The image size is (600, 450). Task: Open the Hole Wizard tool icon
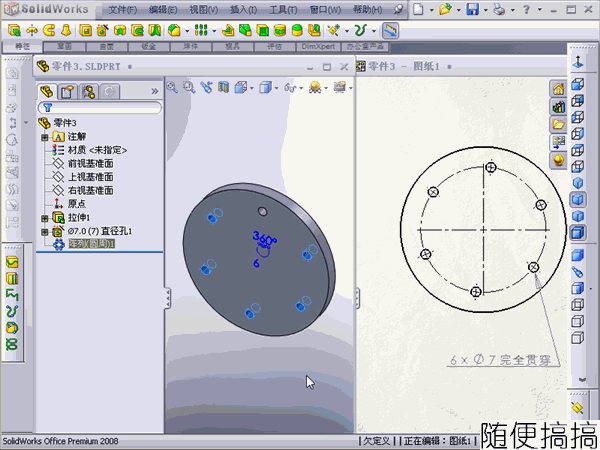pyautogui.click(x=103, y=30)
